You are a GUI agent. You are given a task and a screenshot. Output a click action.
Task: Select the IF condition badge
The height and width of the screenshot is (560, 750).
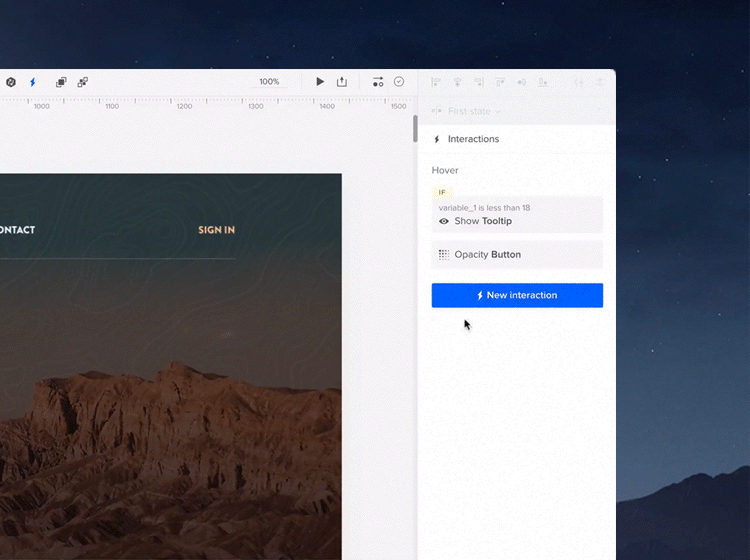[x=442, y=192]
